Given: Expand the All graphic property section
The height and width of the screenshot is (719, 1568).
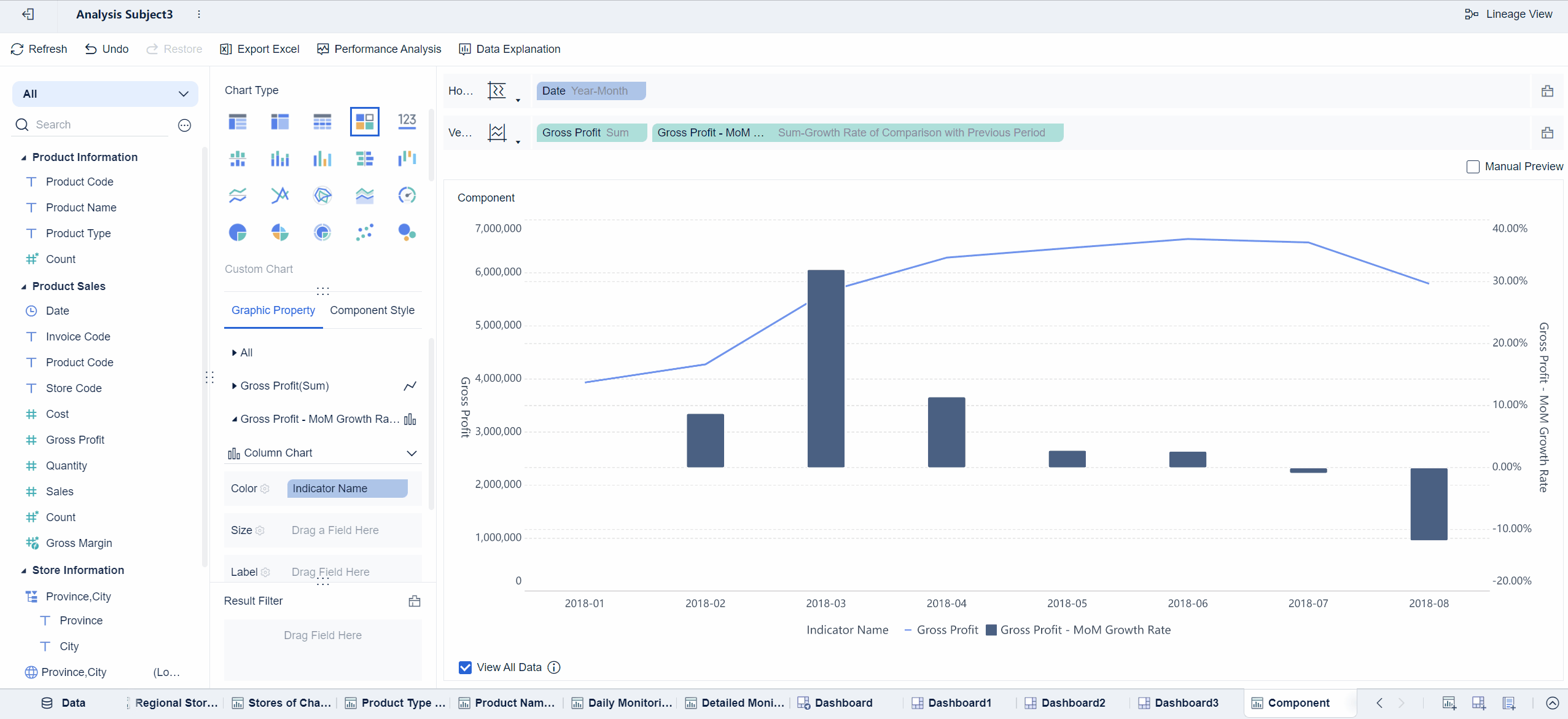Looking at the screenshot, I should 234,353.
